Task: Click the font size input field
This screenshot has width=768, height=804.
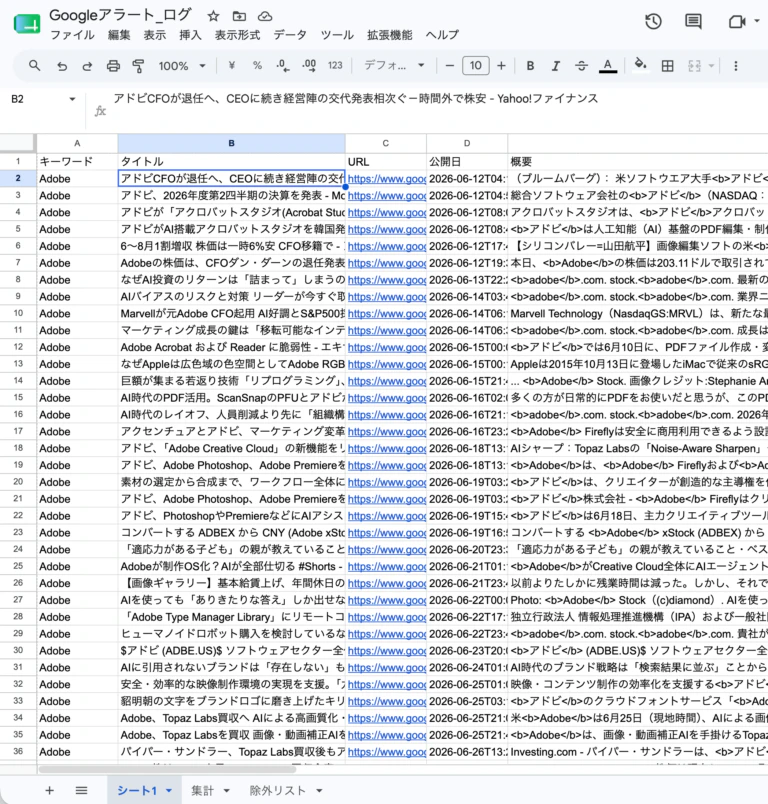Action: coord(475,66)
